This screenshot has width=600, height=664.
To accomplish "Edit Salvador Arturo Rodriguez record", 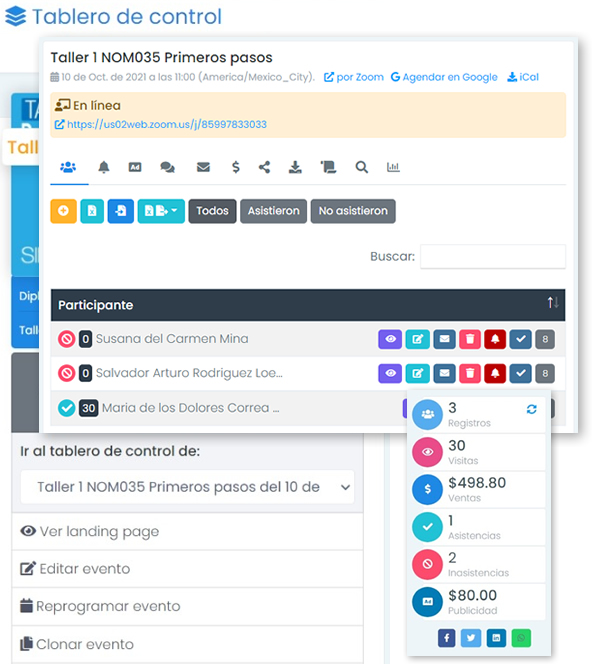I will 418,374.
